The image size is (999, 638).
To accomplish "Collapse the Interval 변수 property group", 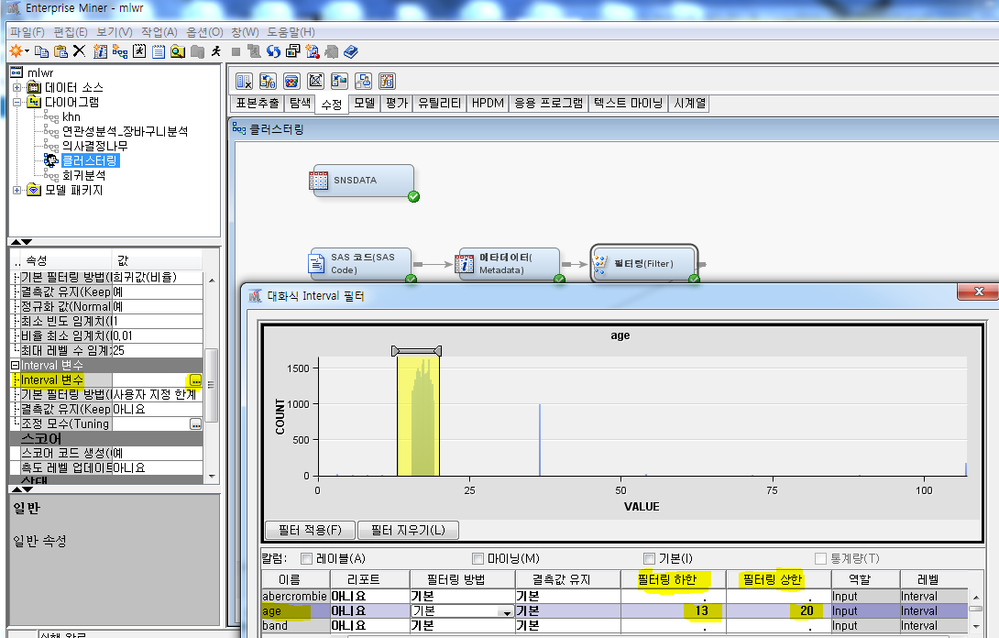I will 15,366.
